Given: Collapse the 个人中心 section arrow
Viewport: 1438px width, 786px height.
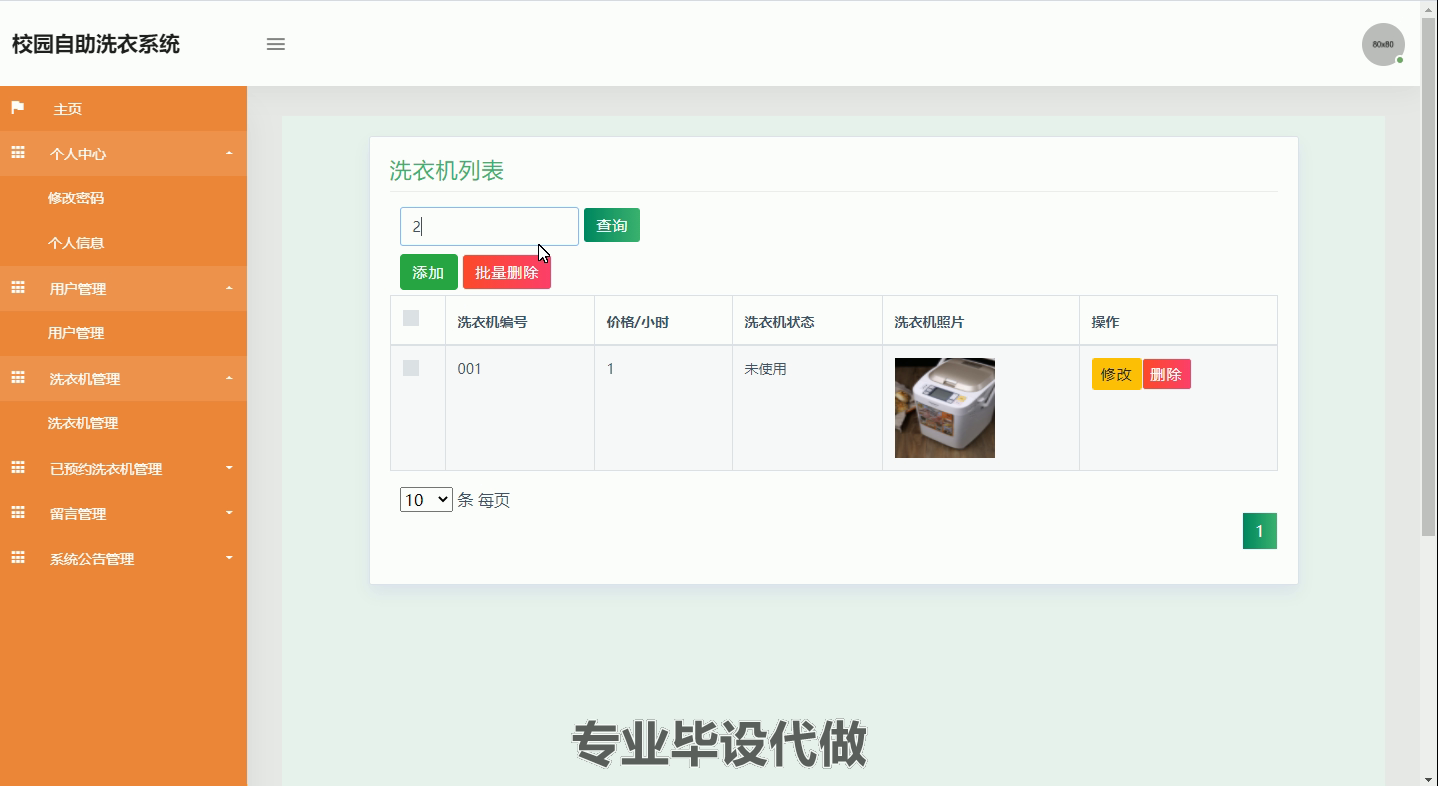Looking at the screenshot, I should click(x=229, y=153).
